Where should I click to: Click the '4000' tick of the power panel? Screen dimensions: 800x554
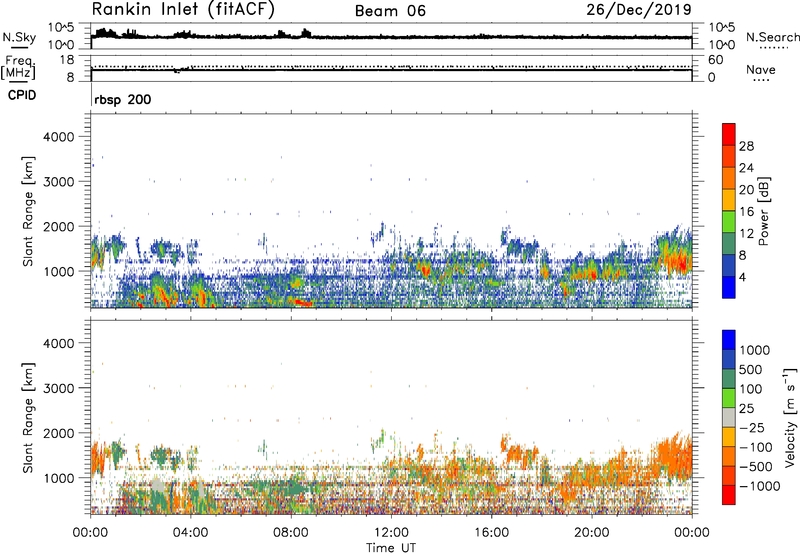click(x=59, y=137)
